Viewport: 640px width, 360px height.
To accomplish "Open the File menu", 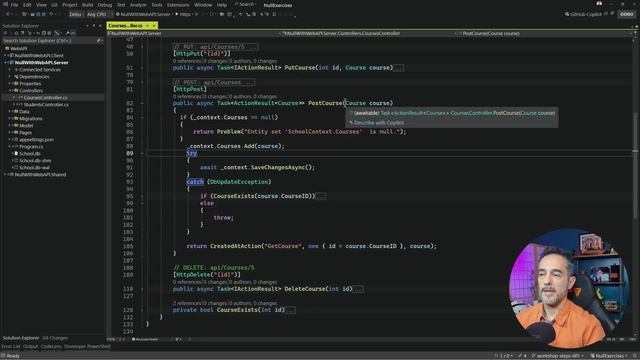I will pos(14,5).
